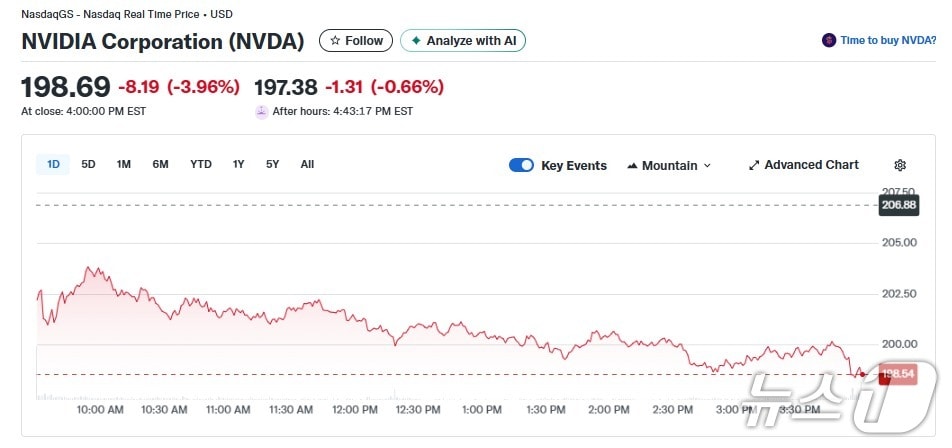Screen dimensions: 952x448
Task: Click the star icon in Follow button
Action: coord(335,41)
